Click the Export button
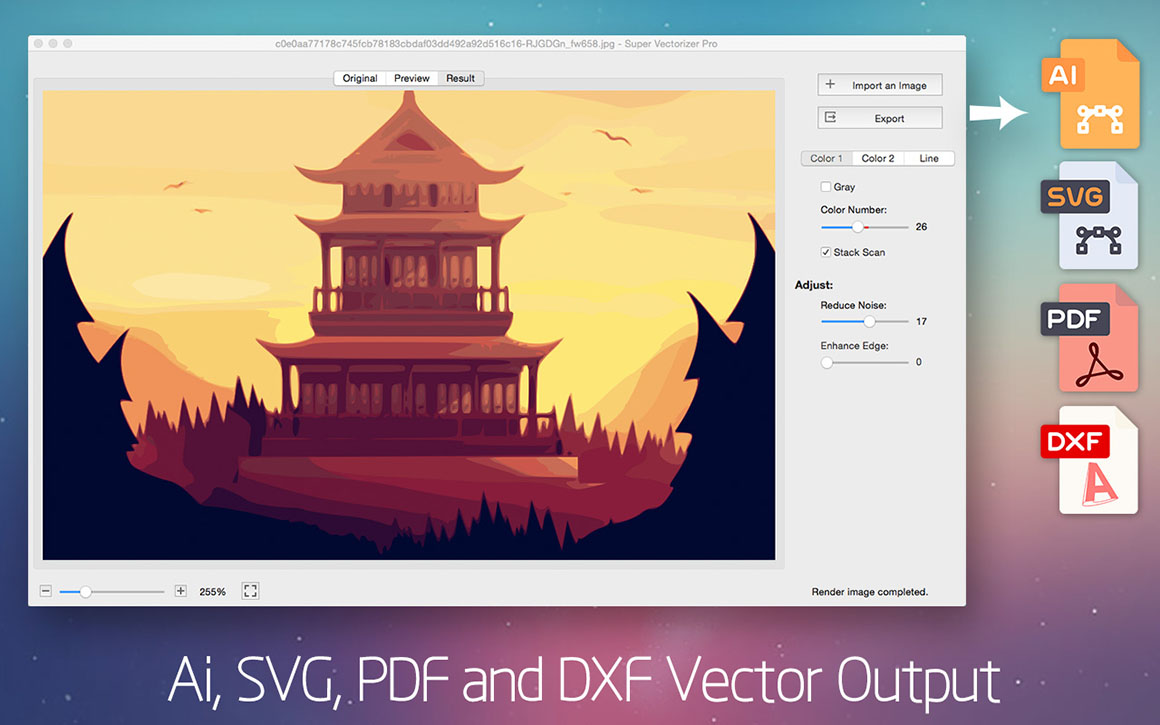The image size is (1160, 725). point(880,118)
